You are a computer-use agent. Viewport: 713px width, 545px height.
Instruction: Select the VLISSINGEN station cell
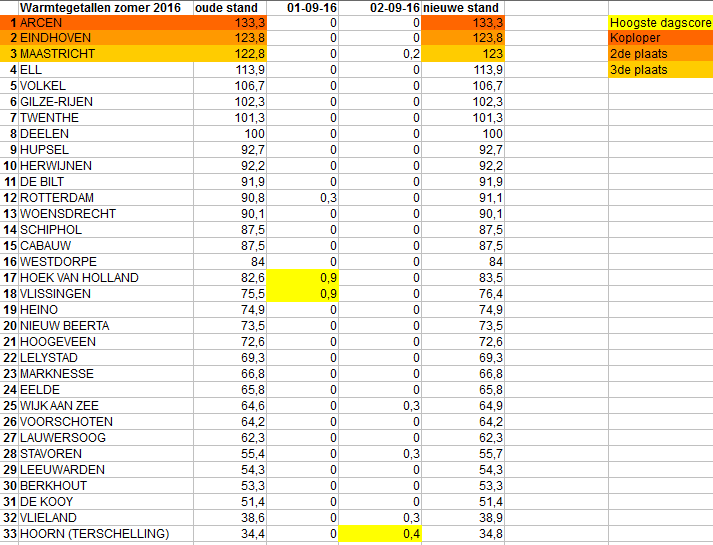106,294
